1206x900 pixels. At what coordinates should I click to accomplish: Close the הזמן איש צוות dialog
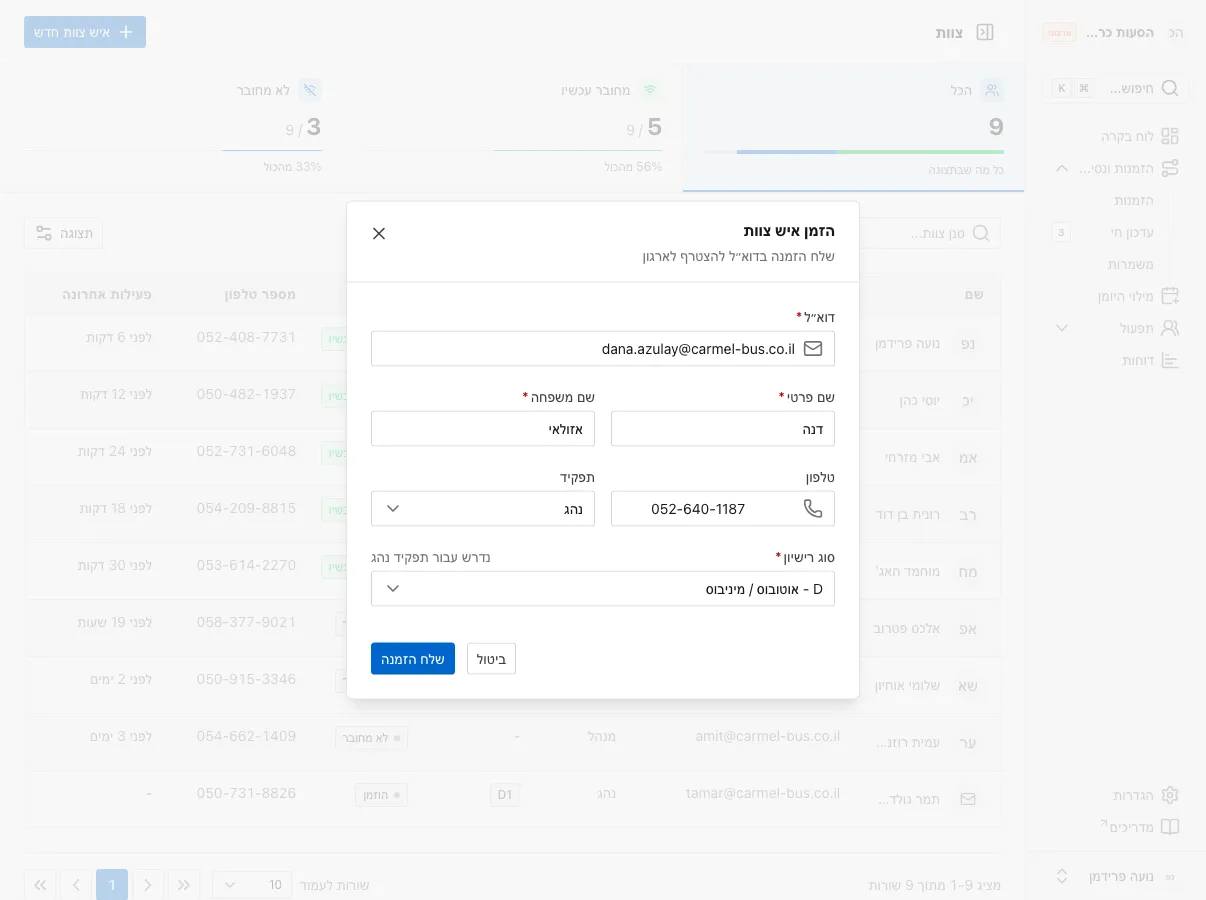(379, 234)
